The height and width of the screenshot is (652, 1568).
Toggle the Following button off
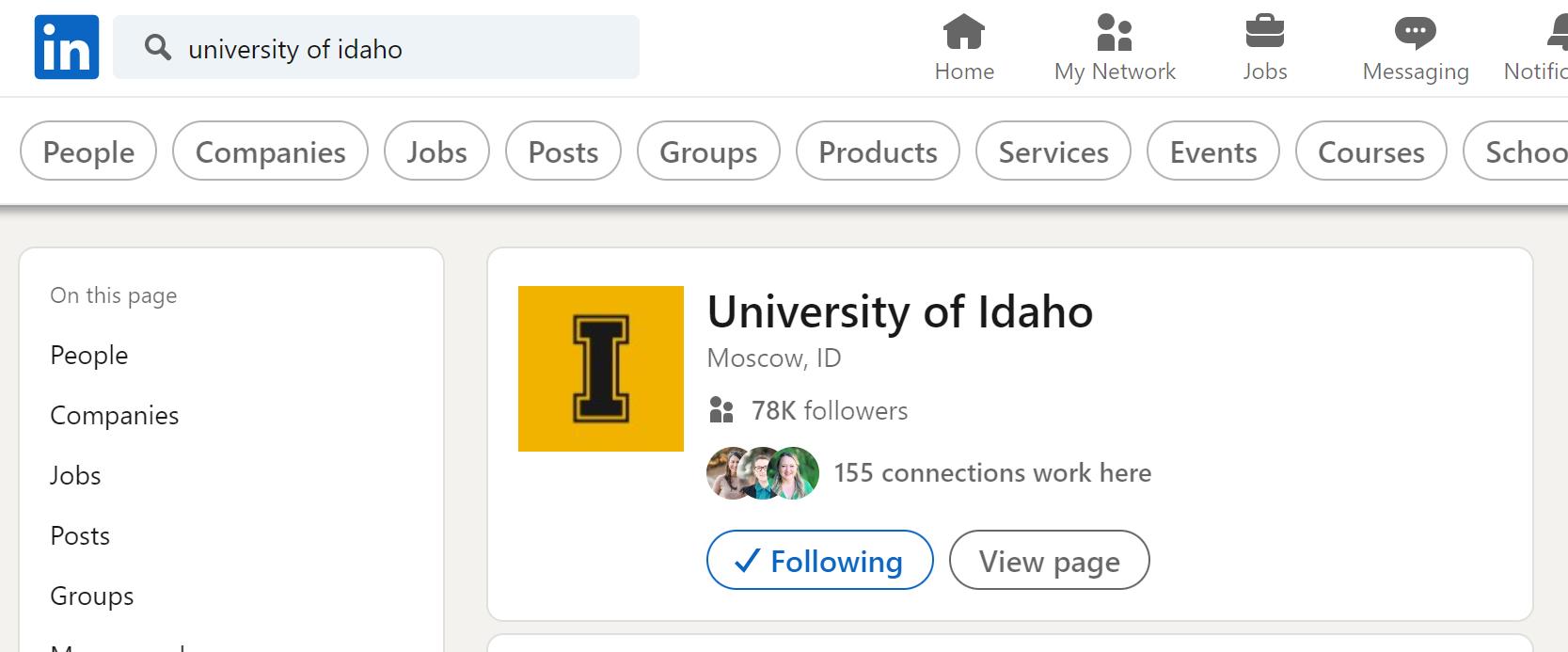click(x=819, y=561)
